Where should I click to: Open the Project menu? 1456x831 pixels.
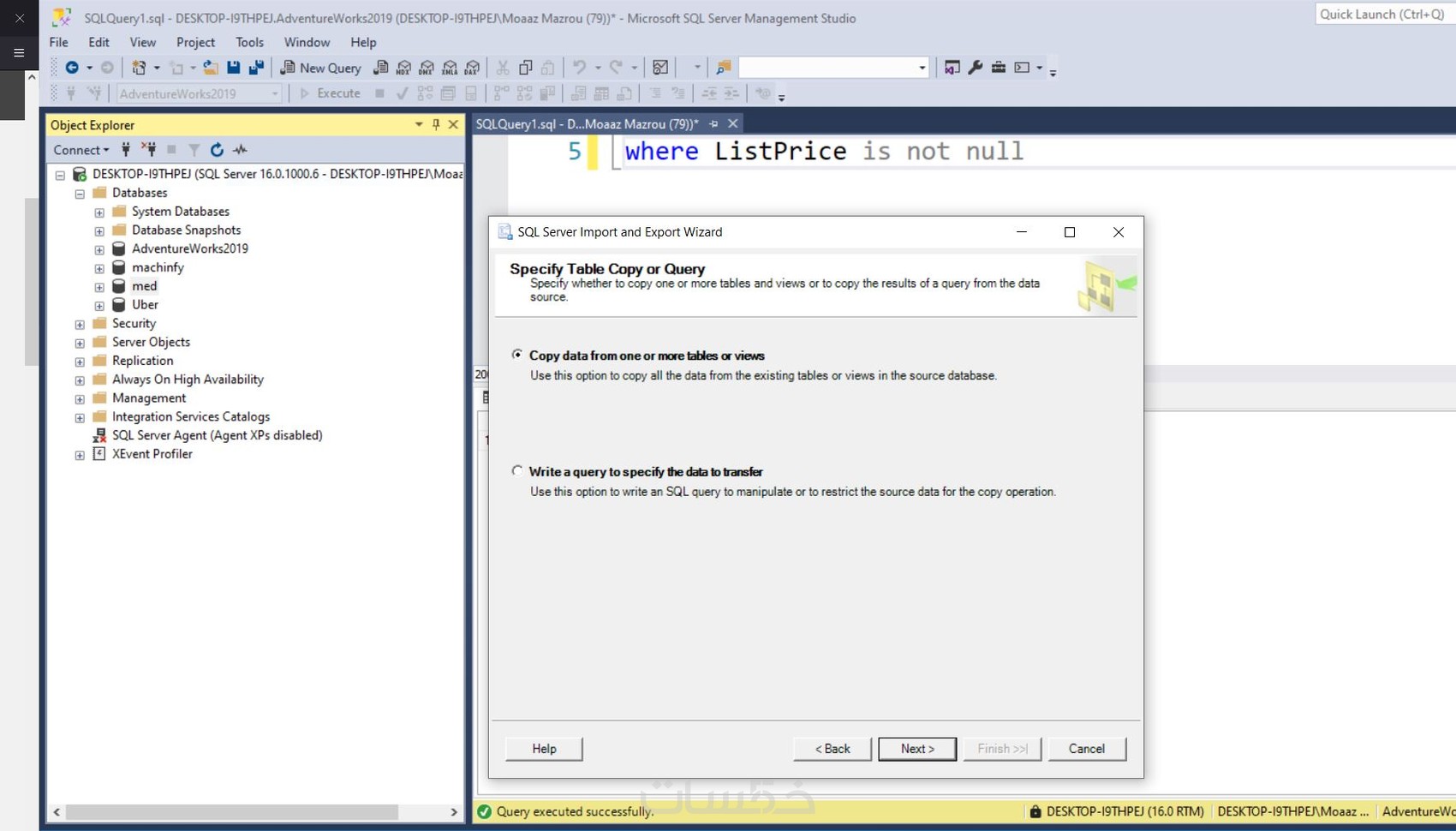coord(196,42)
